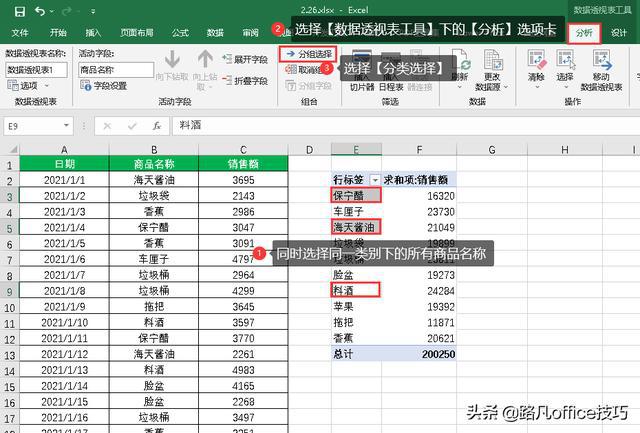Click the 选择 select icon in 操作 group
The height and width of the screenshot is (433, 640).
tap(565, 60)
